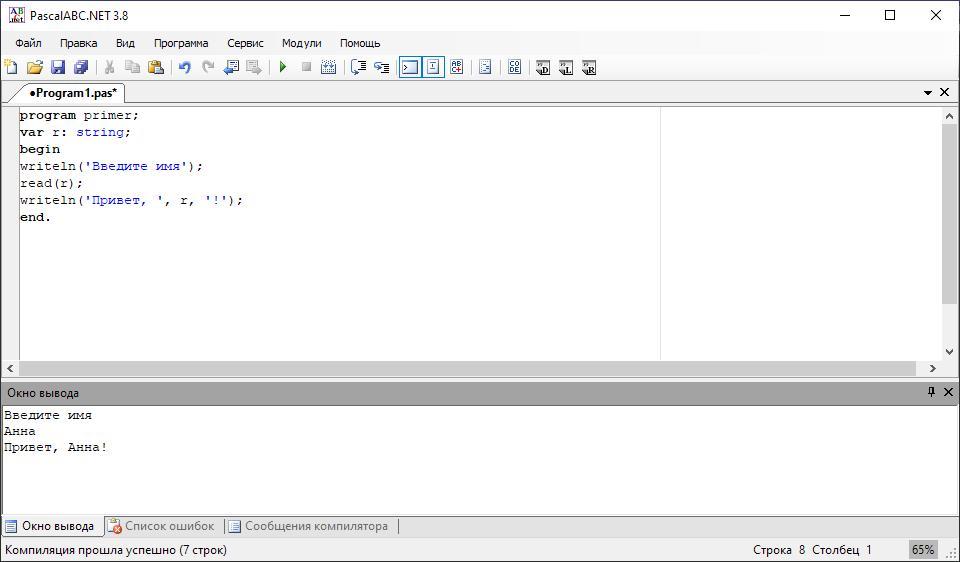Open the Вид menu
960x562 pixels.
(x=125, y=43)
